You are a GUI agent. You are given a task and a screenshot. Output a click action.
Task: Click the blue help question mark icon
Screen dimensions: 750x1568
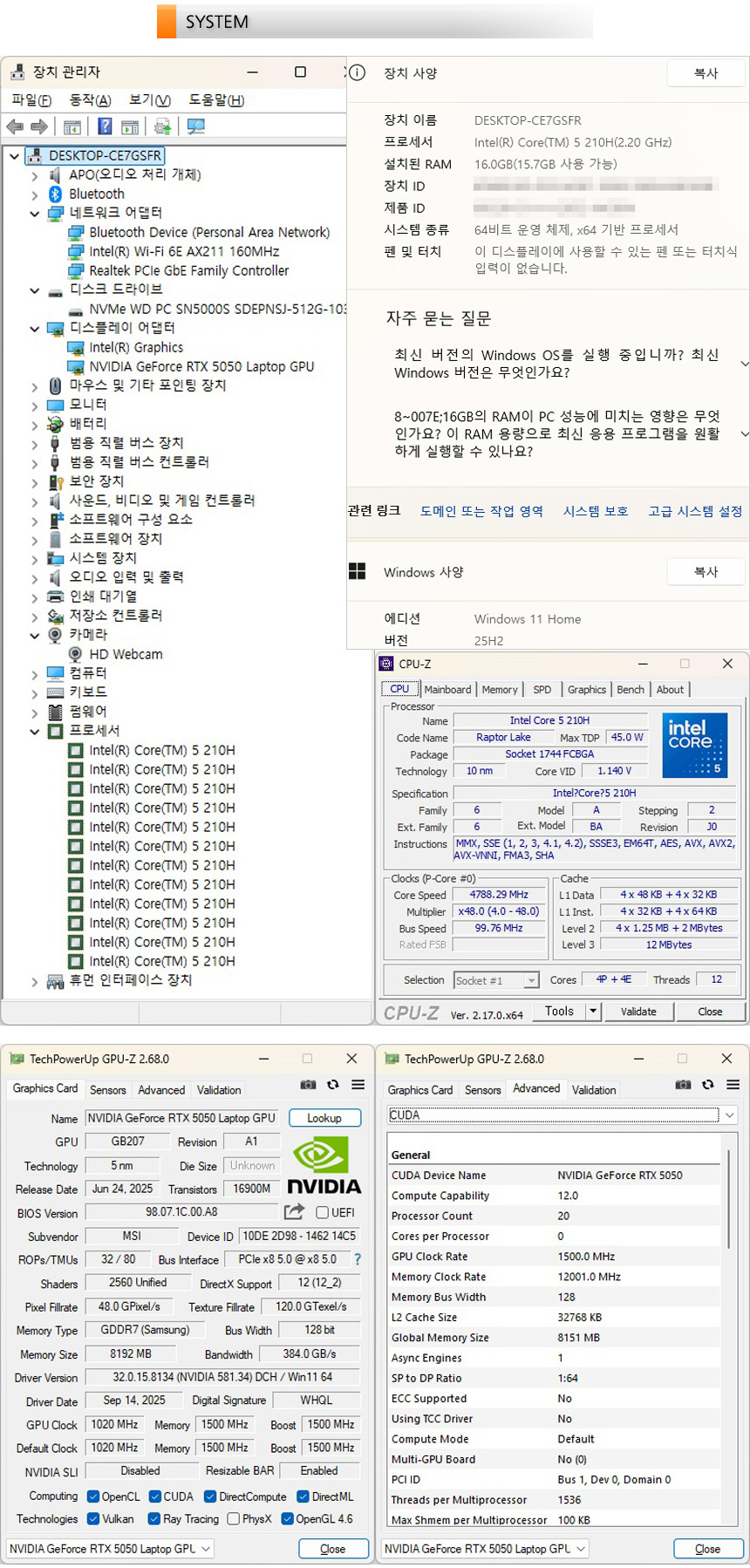(x=105, y=127)
